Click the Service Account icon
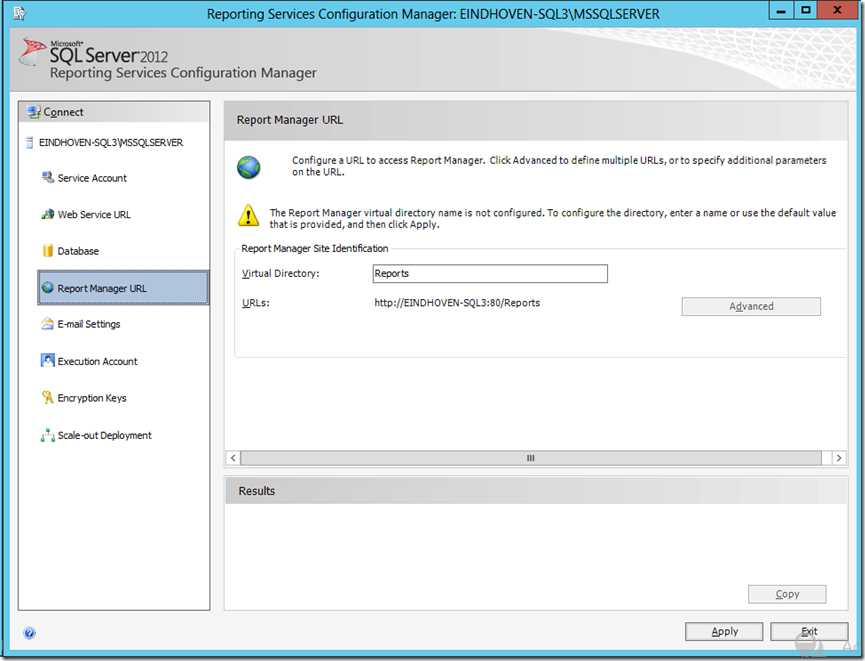This screenshot has height=661, width=865. tap(47, 177)
